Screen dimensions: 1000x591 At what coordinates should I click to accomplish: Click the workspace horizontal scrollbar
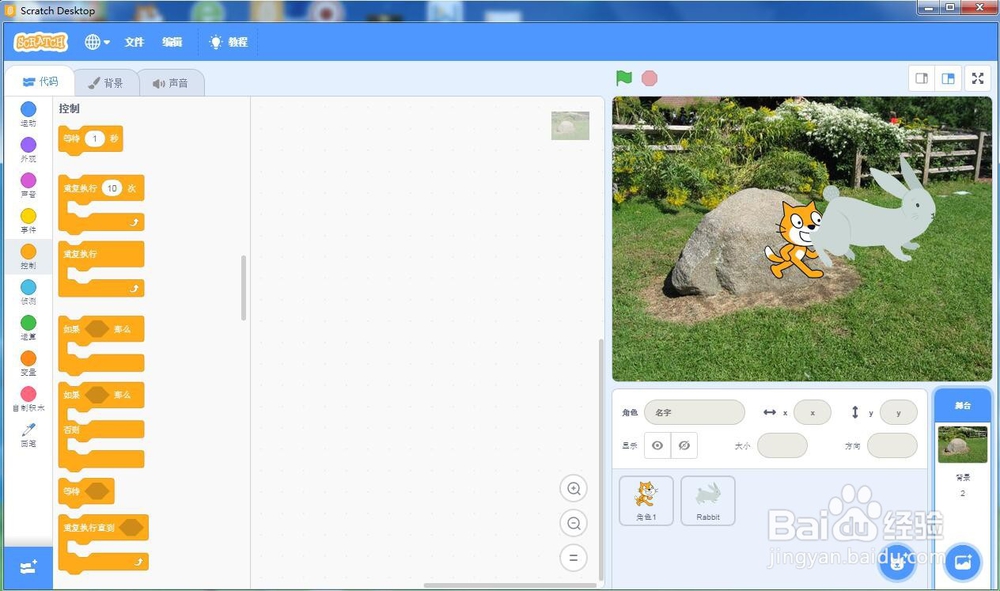[510, 585]
